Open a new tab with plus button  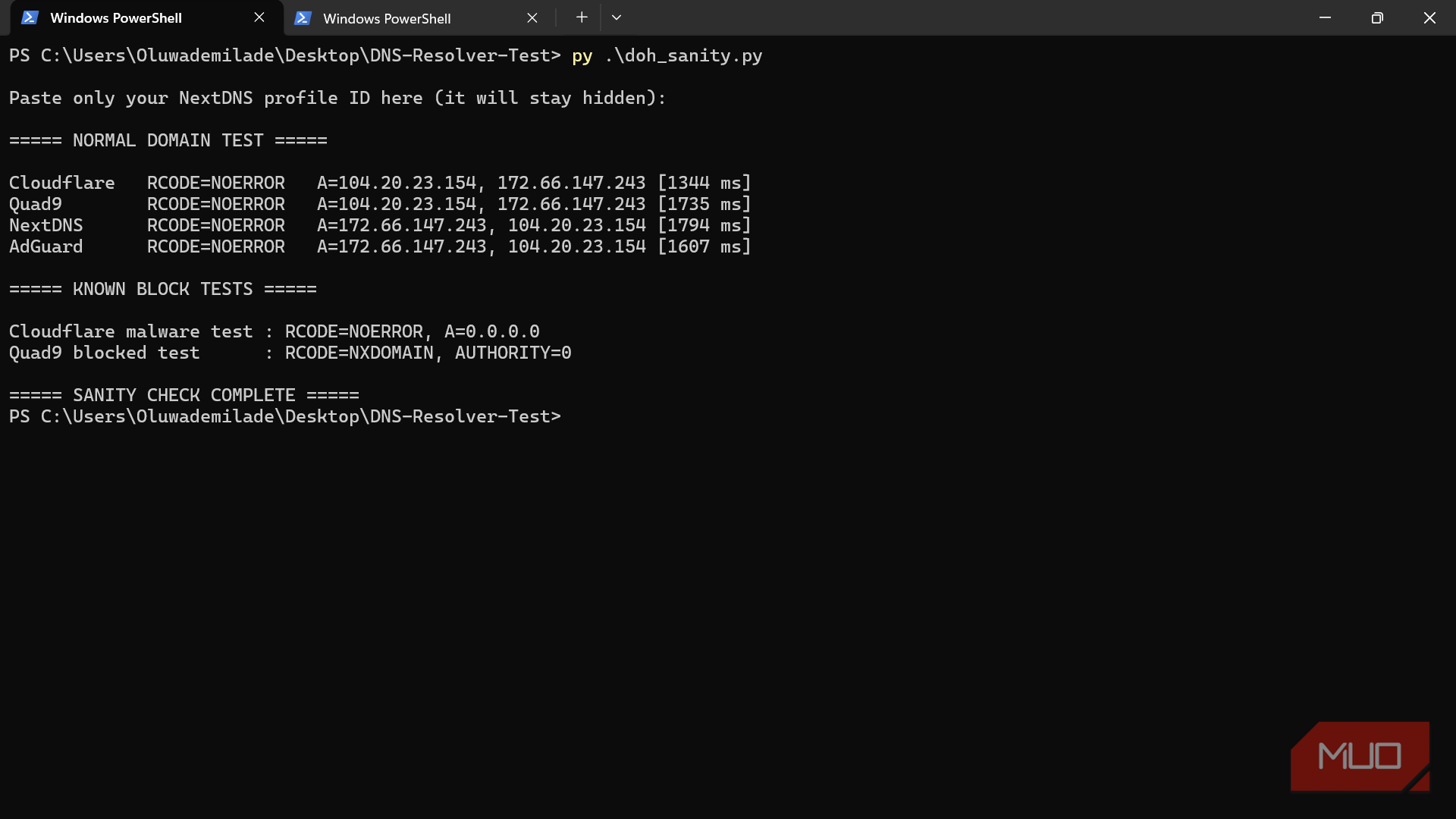click(582, 17)
